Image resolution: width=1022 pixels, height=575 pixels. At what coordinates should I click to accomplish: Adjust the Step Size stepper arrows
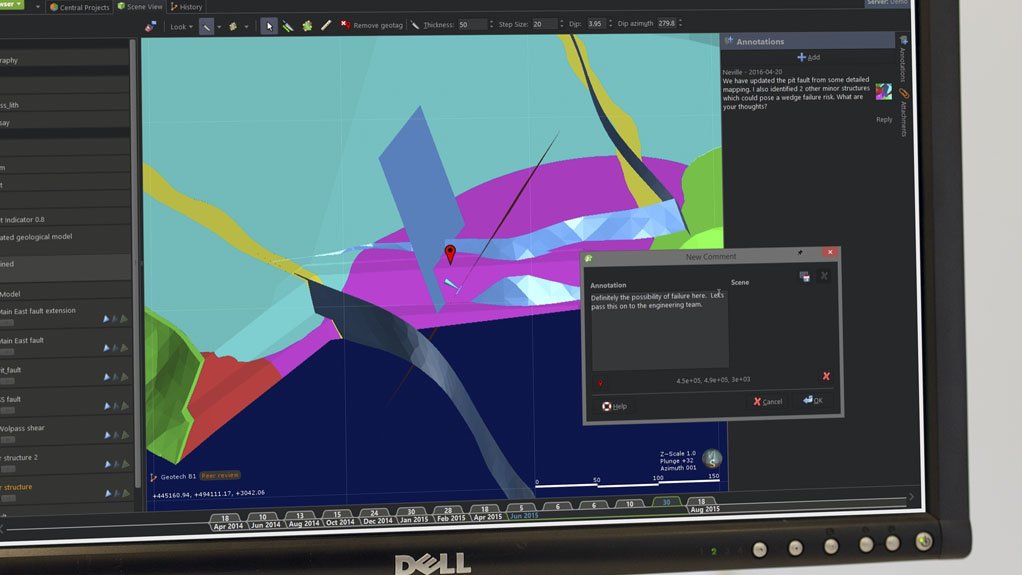(562, 23)
